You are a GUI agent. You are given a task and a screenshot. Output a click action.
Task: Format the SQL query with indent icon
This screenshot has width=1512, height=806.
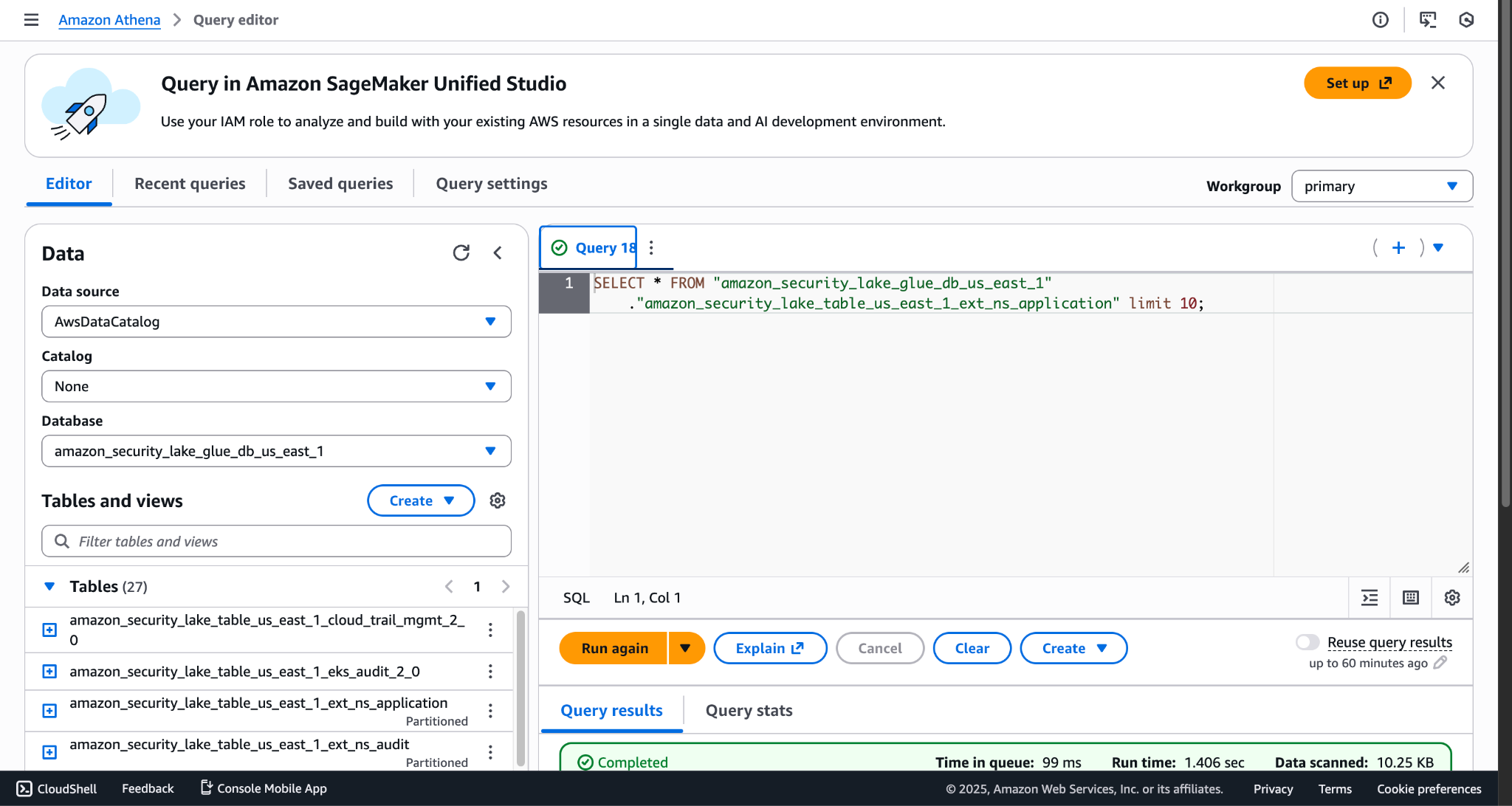click(1370, 598)
